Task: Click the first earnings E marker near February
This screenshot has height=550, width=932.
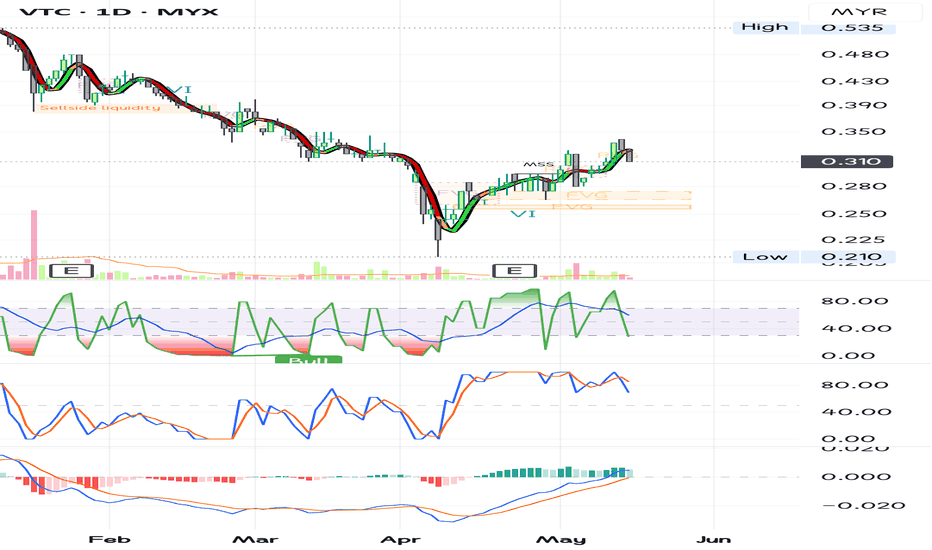Action: pyautogui.click(x=71, y=271)
